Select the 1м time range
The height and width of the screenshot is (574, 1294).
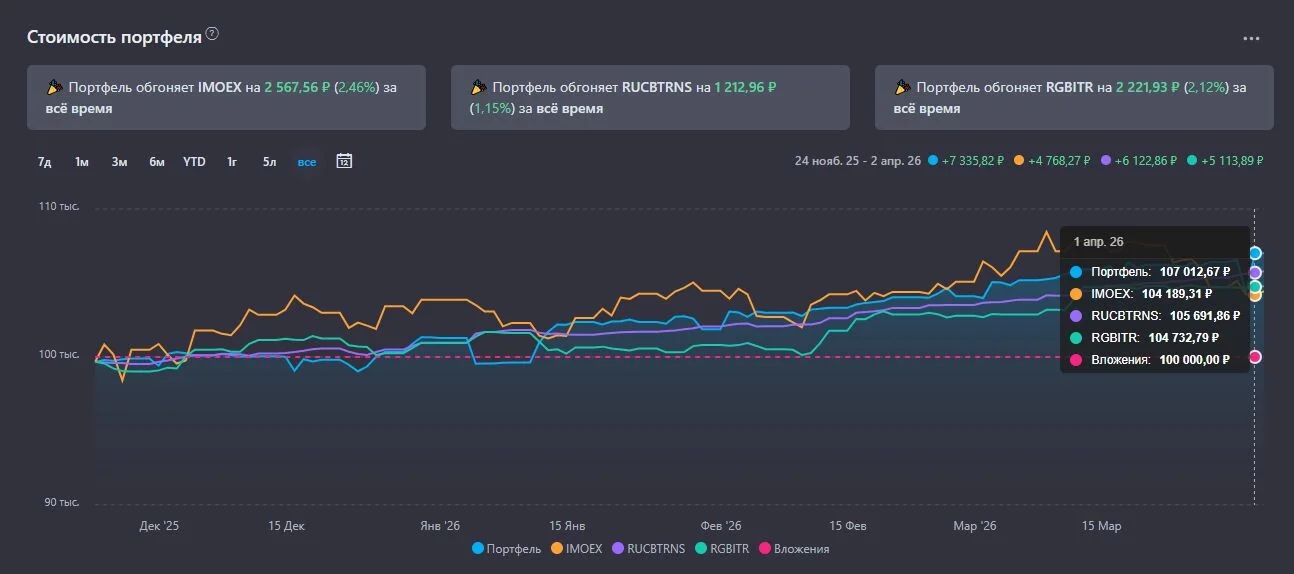coord(82,162)
